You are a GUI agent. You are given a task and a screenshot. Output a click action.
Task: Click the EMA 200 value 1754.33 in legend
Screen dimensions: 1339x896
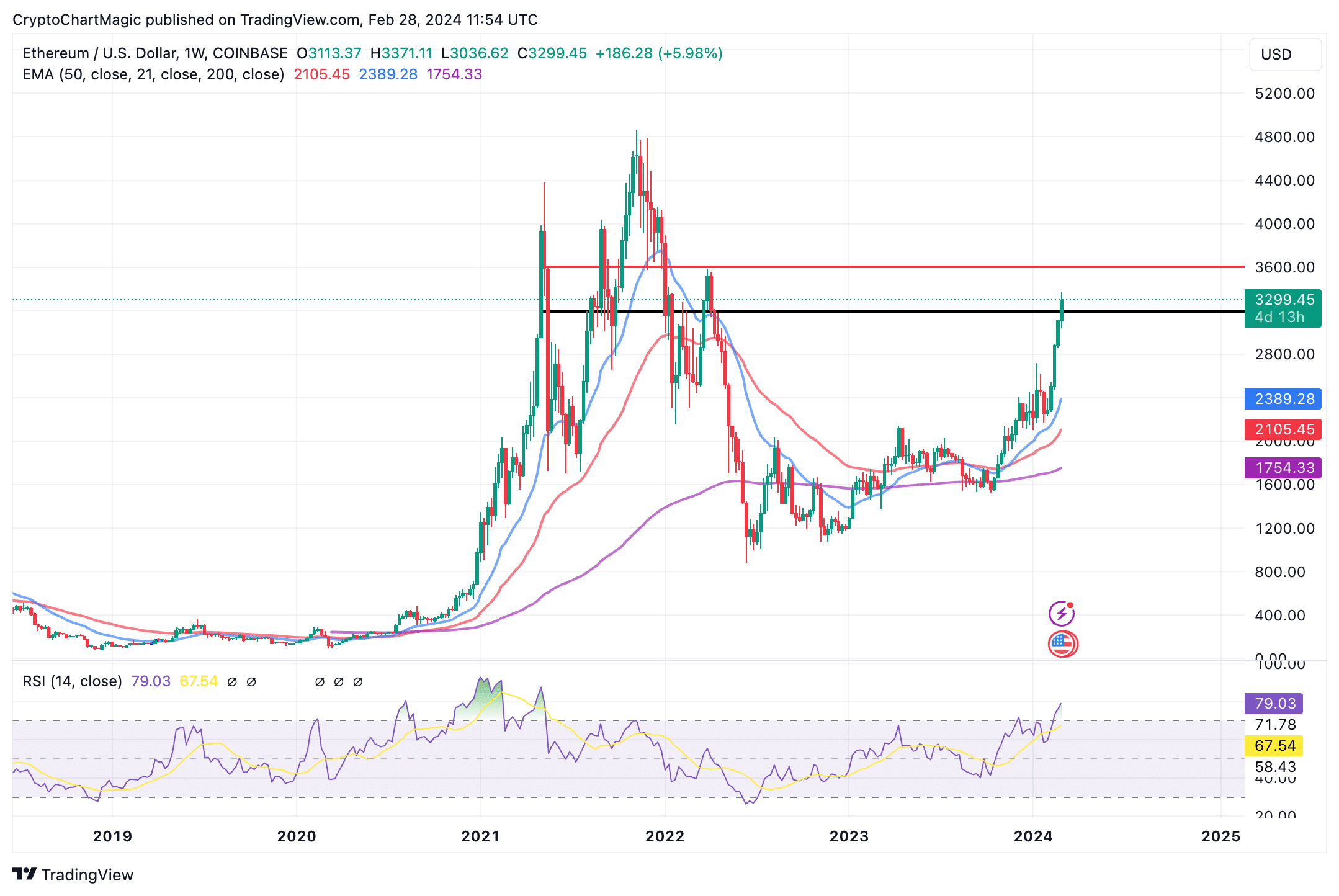pos(454,74)
